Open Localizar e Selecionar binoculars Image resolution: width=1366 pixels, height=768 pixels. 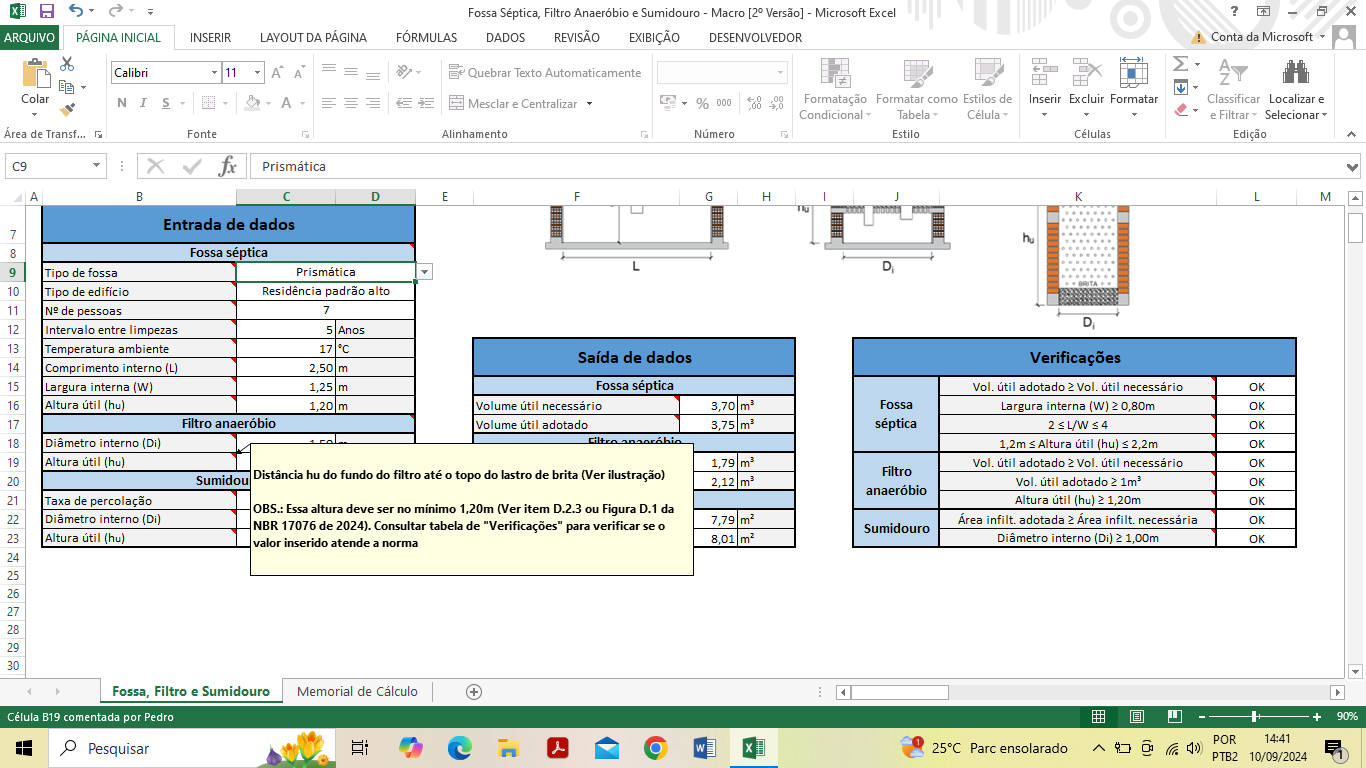coord(1296,74)
